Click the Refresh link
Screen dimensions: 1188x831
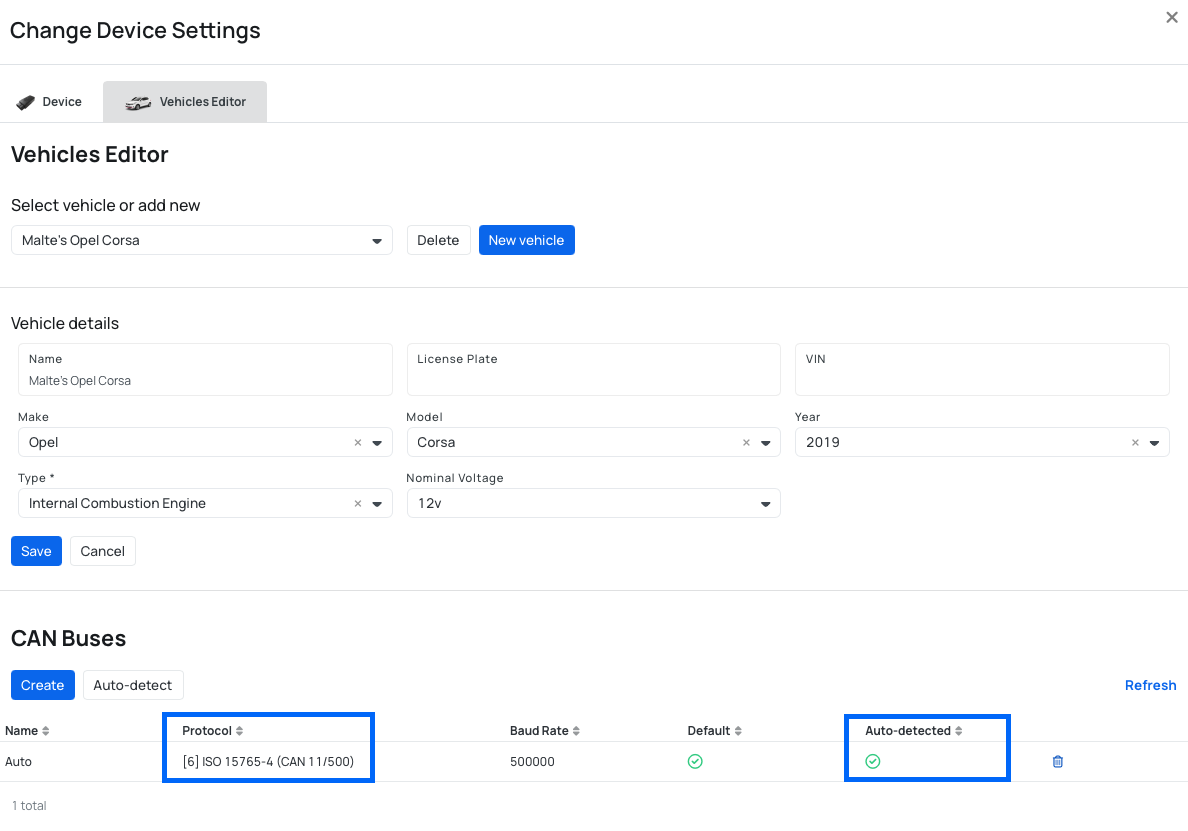pos(1150,685)
